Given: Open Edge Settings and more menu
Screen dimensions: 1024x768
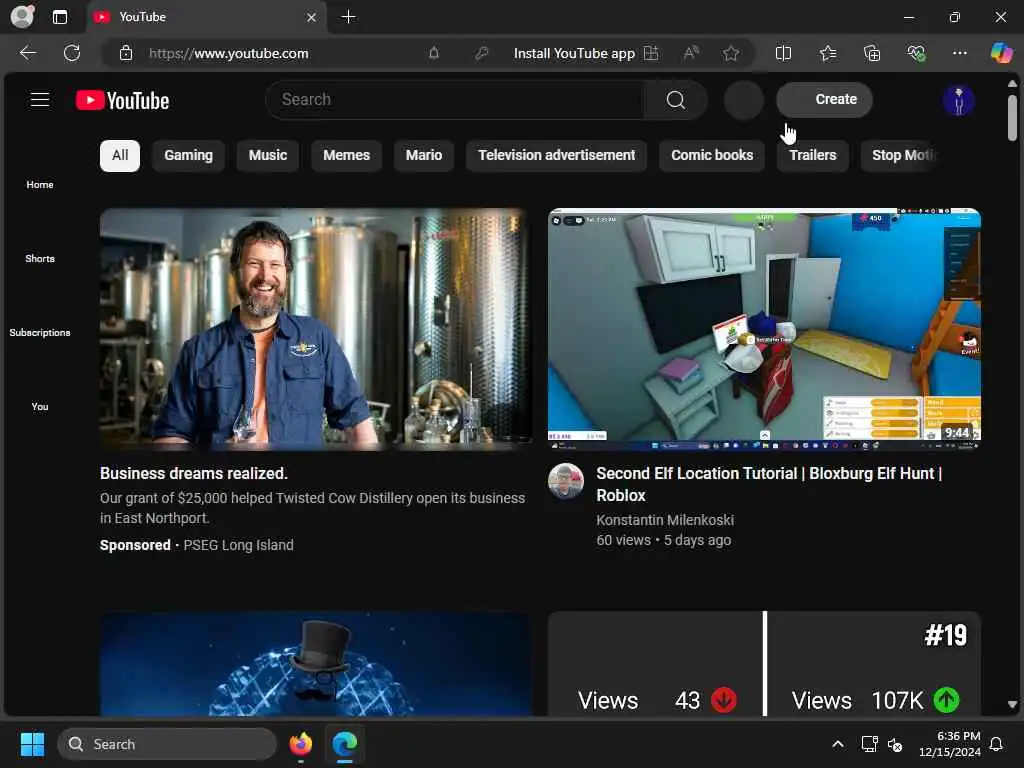Looking at the screenshot, I should point(959,54).
